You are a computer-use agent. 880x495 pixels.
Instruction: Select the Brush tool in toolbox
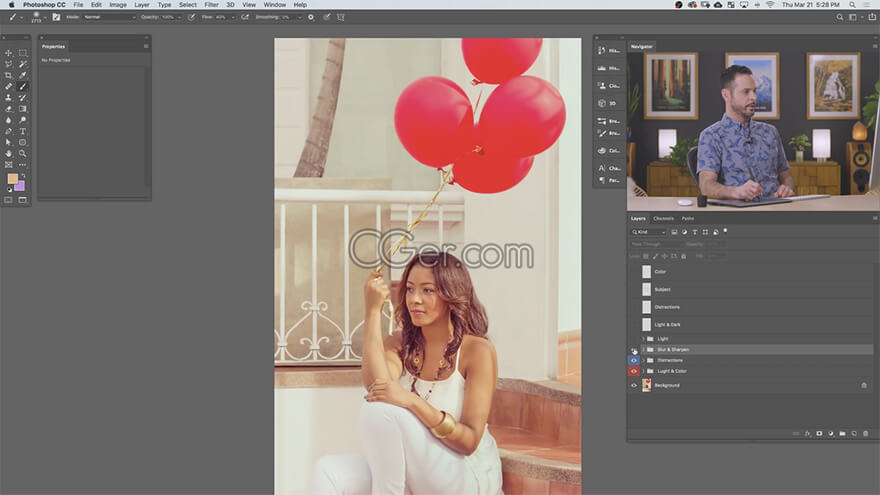(x=22, y=86)
